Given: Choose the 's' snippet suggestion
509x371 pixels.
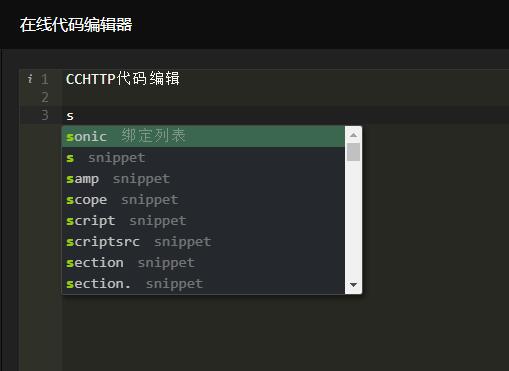Looking at the screenshot, I should point(203,158).
